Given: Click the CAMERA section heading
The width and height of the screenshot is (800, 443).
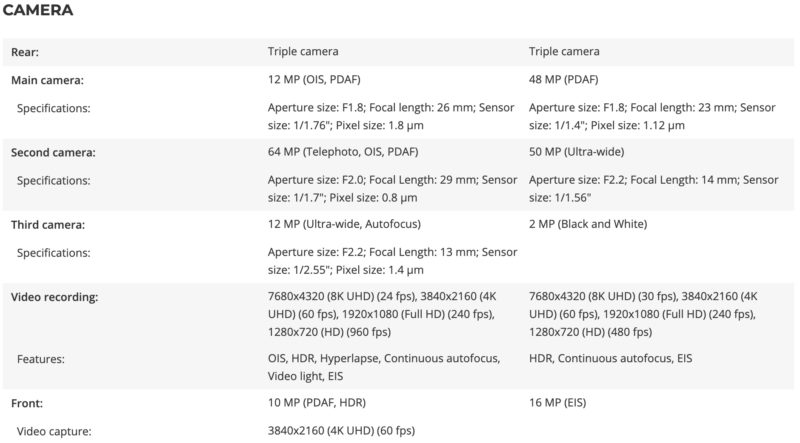Looking at the screenshot, I should (x=42, y=12).
